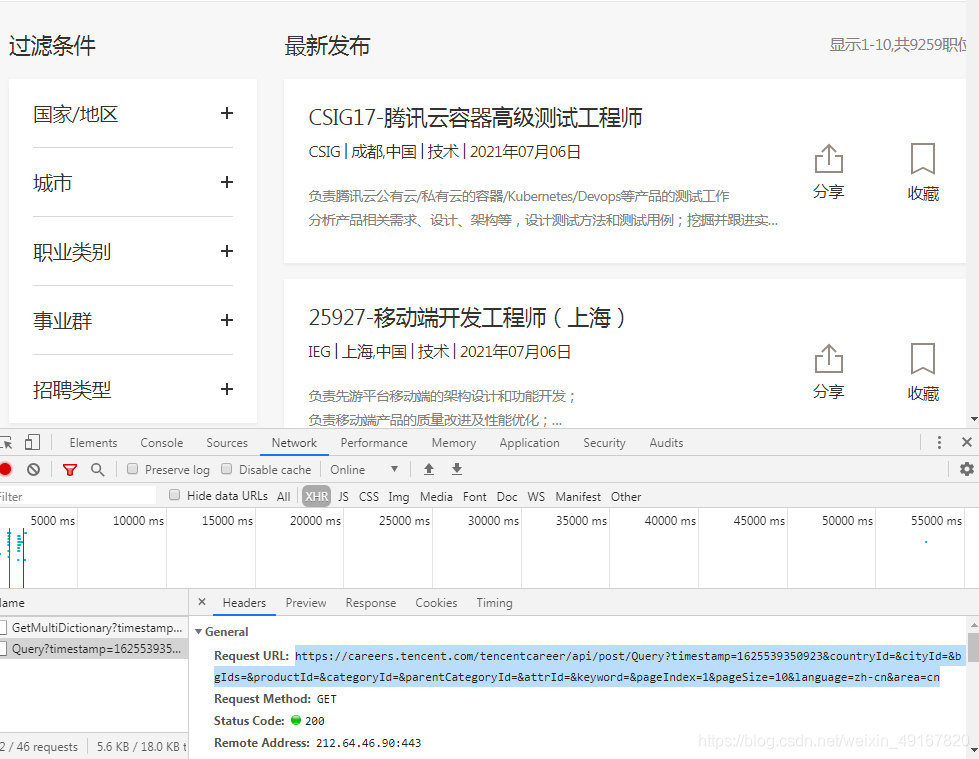
Task: Open the Security tab
Action: (604, 443)
